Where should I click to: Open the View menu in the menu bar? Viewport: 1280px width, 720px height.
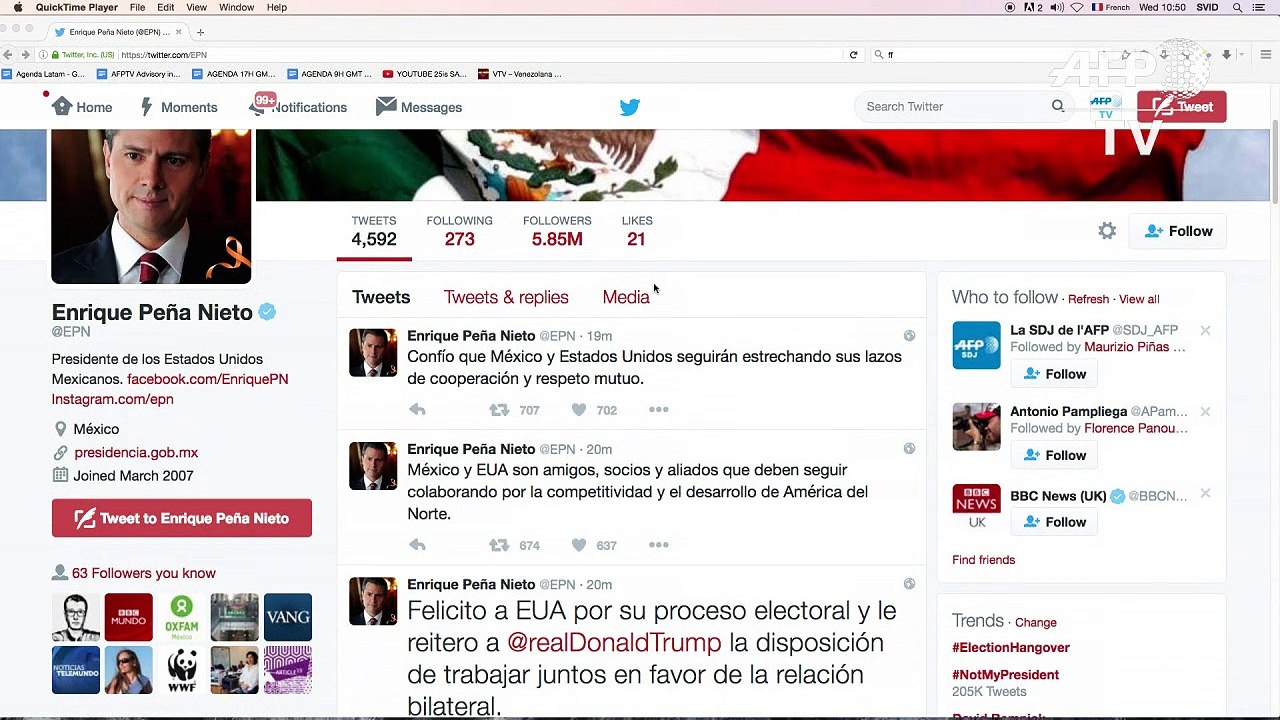197,7
